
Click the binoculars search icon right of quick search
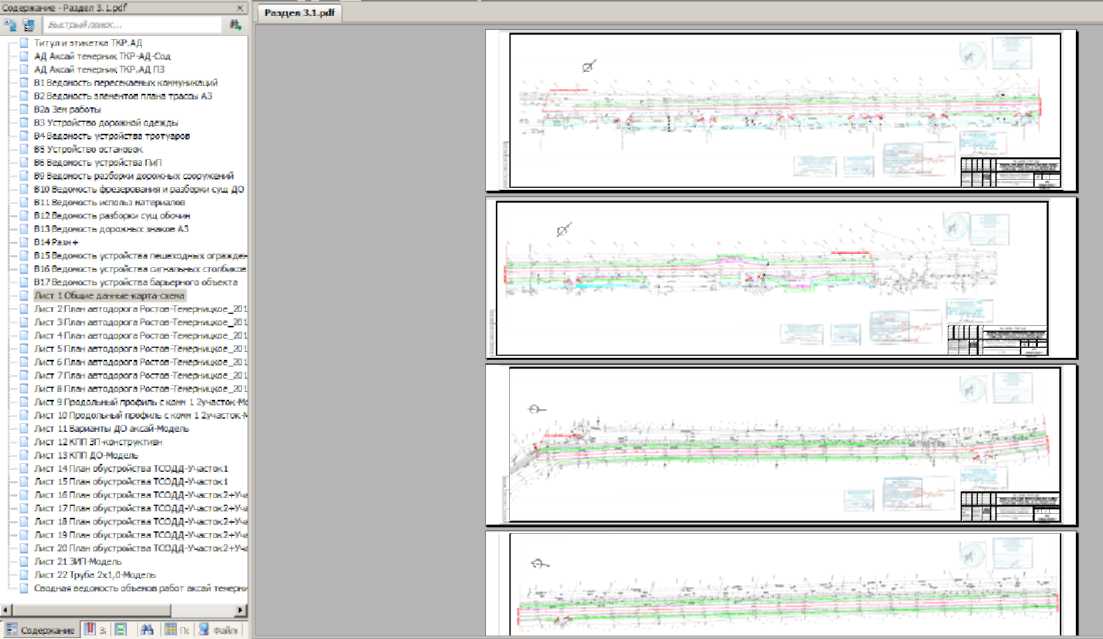click(235, 25)
